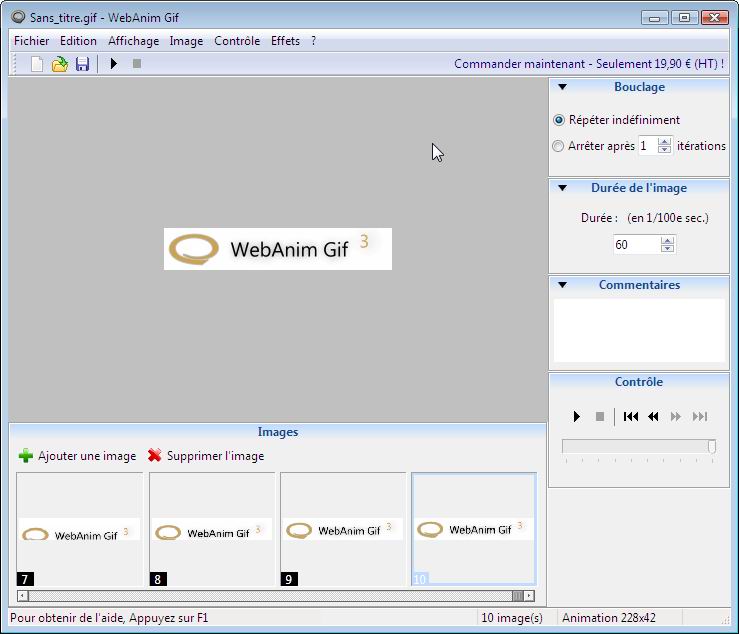Click thumbnails scrollbar left arrow
The height and width of the screenshot is (634, 739).
22,596
